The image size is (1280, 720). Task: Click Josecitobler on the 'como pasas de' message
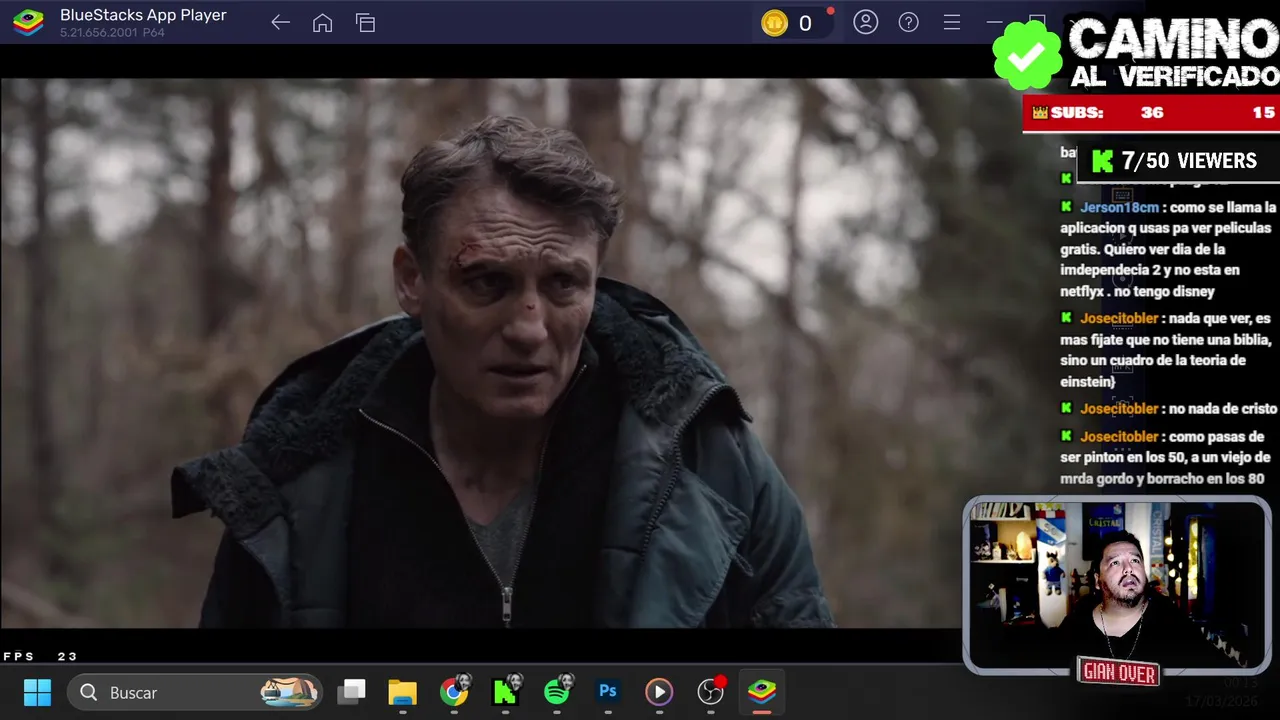tap(1119, 436)
